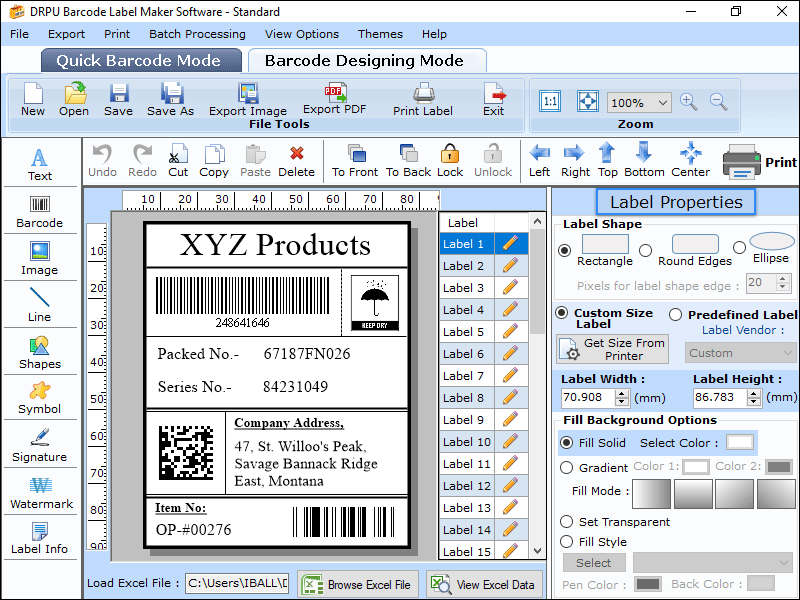Select the Image tool

40,259
